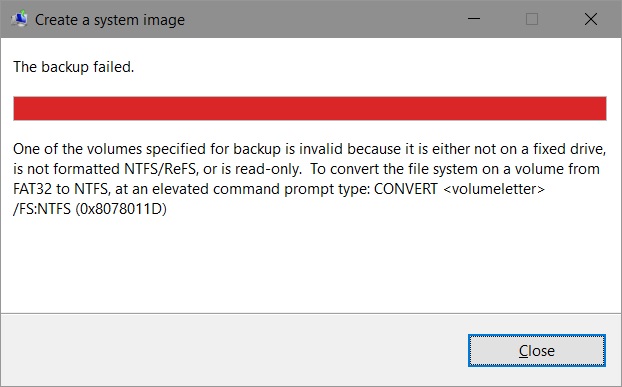Click the Close button at the bottom
Screen dimensions: 622x387
tap(537, 351)
